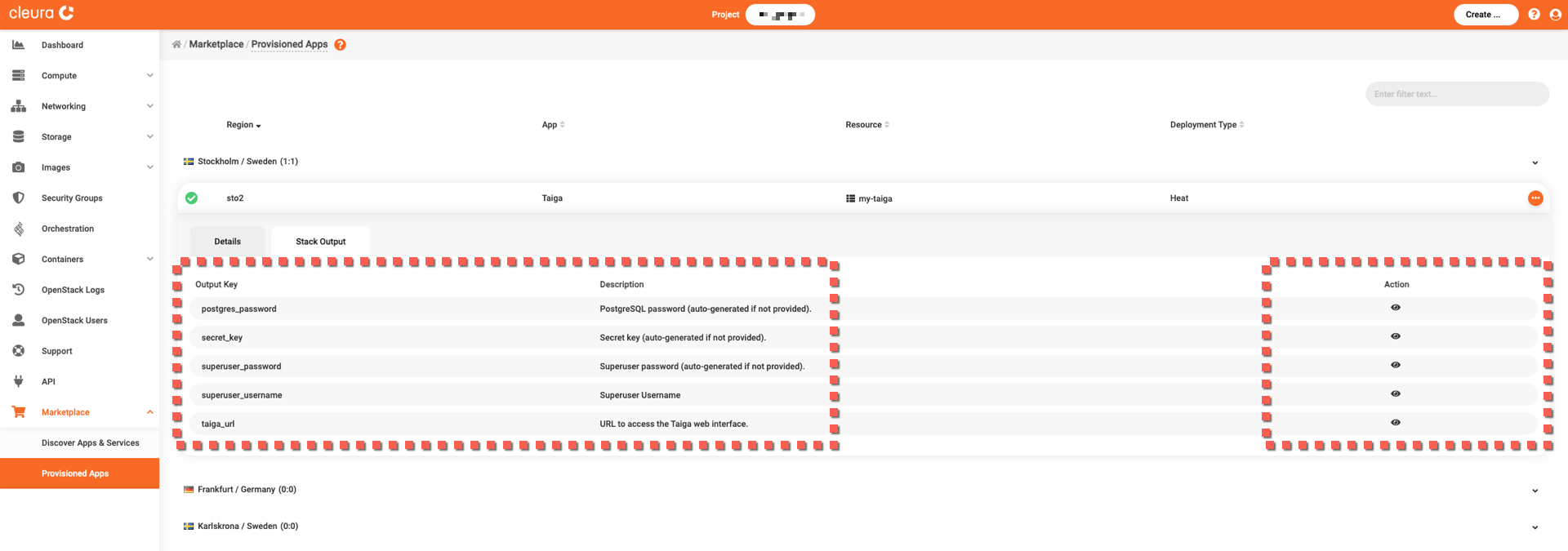The width and height of the screenshot is (1568, 551).
Task: Open Discover Apps & Services link
Action: 90,443
